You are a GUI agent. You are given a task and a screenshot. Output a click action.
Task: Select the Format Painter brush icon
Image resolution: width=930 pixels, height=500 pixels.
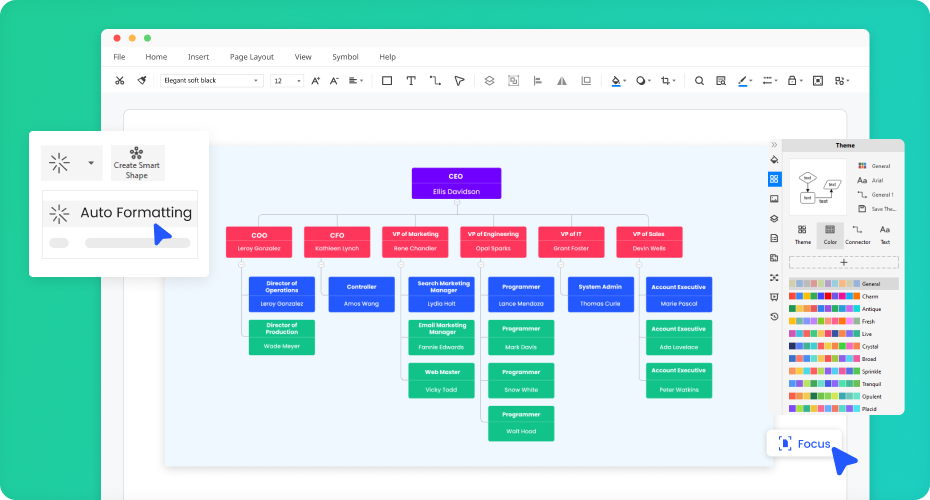tap(142, 80)
